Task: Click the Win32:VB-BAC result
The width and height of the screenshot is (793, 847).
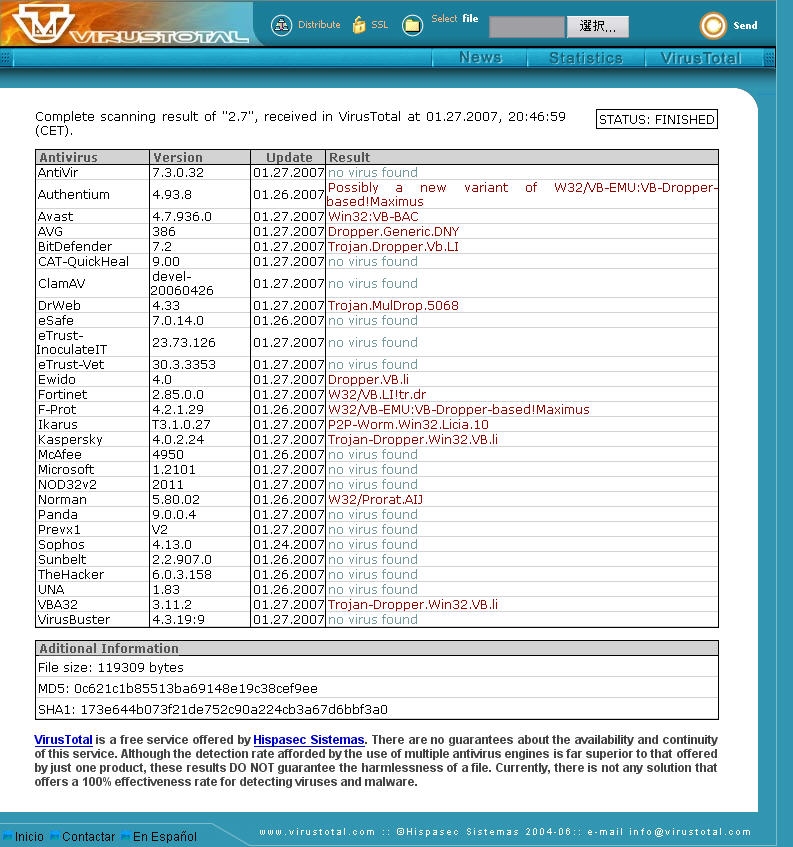Action: 373,217
